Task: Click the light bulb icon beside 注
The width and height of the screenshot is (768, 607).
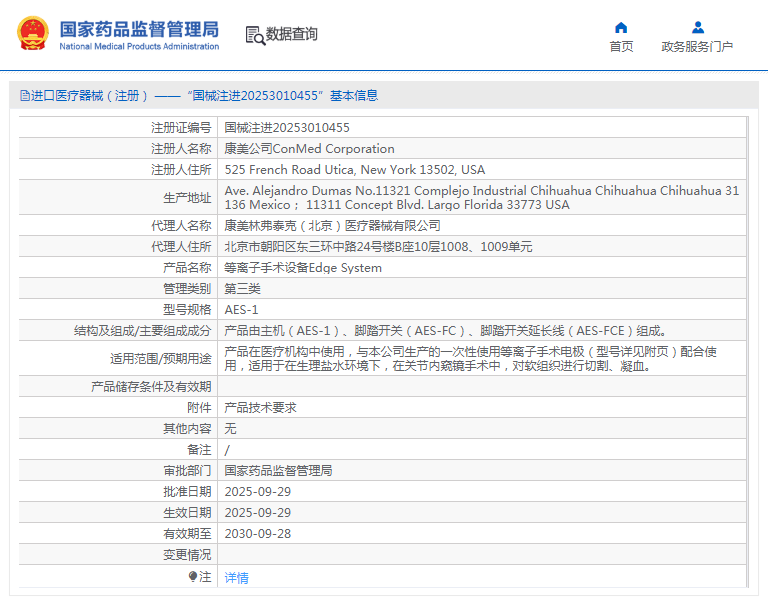Action: click(x=193, y=577)
